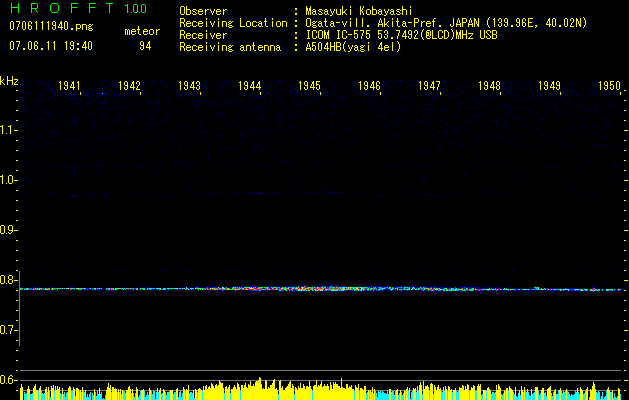
Task: Click the Receiver field label
Action: [203, 35]
